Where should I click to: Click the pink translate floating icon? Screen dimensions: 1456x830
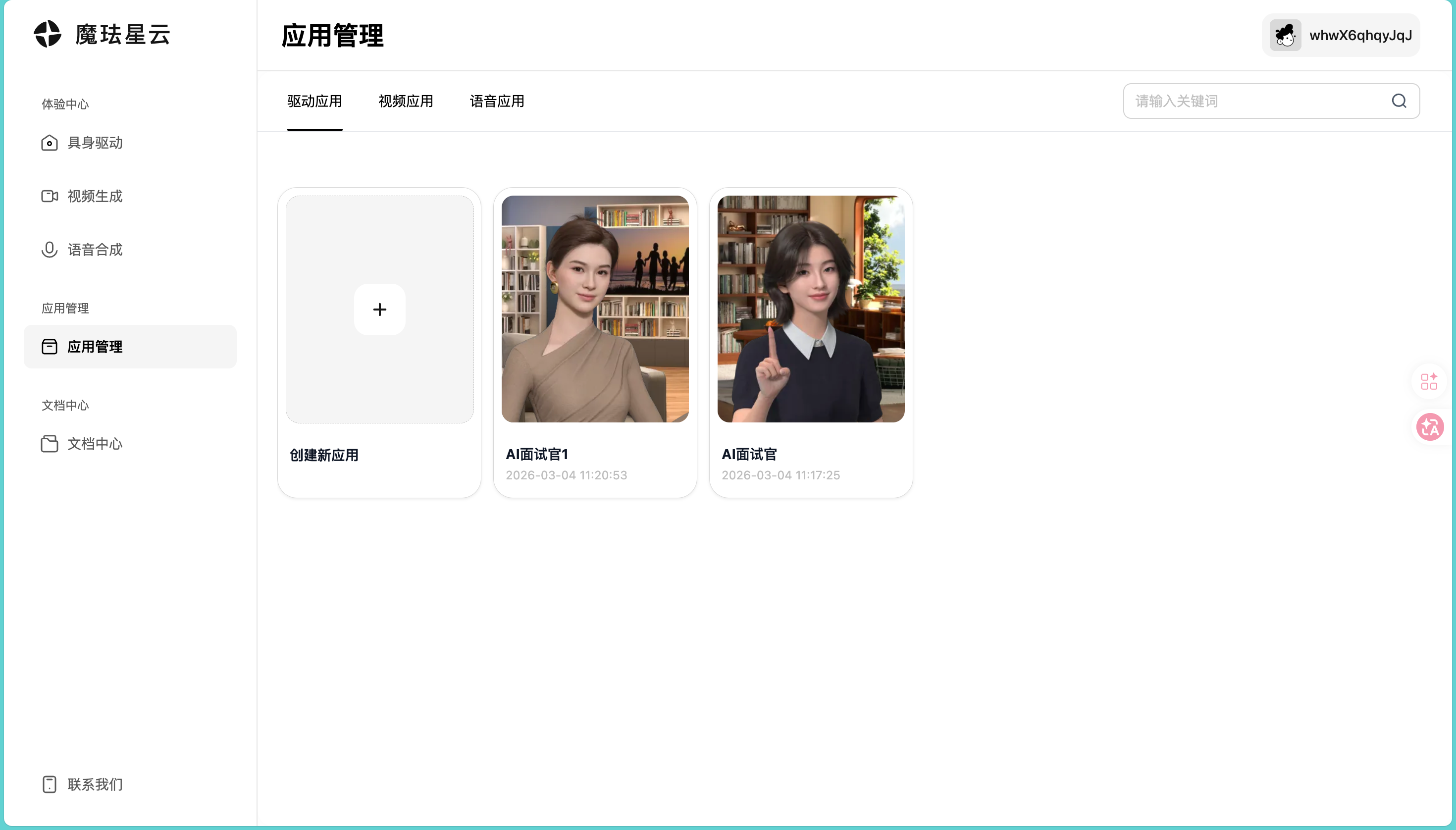pos(1430,427)
